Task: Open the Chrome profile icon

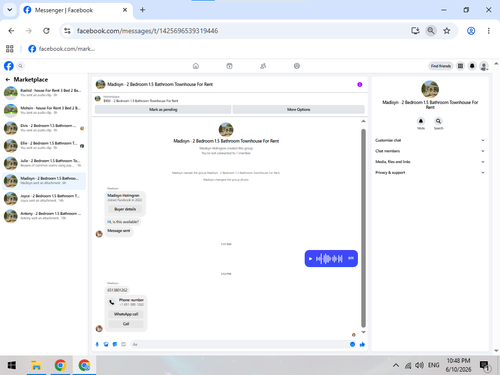Action: pyautogui.click(x=471, y=31)
